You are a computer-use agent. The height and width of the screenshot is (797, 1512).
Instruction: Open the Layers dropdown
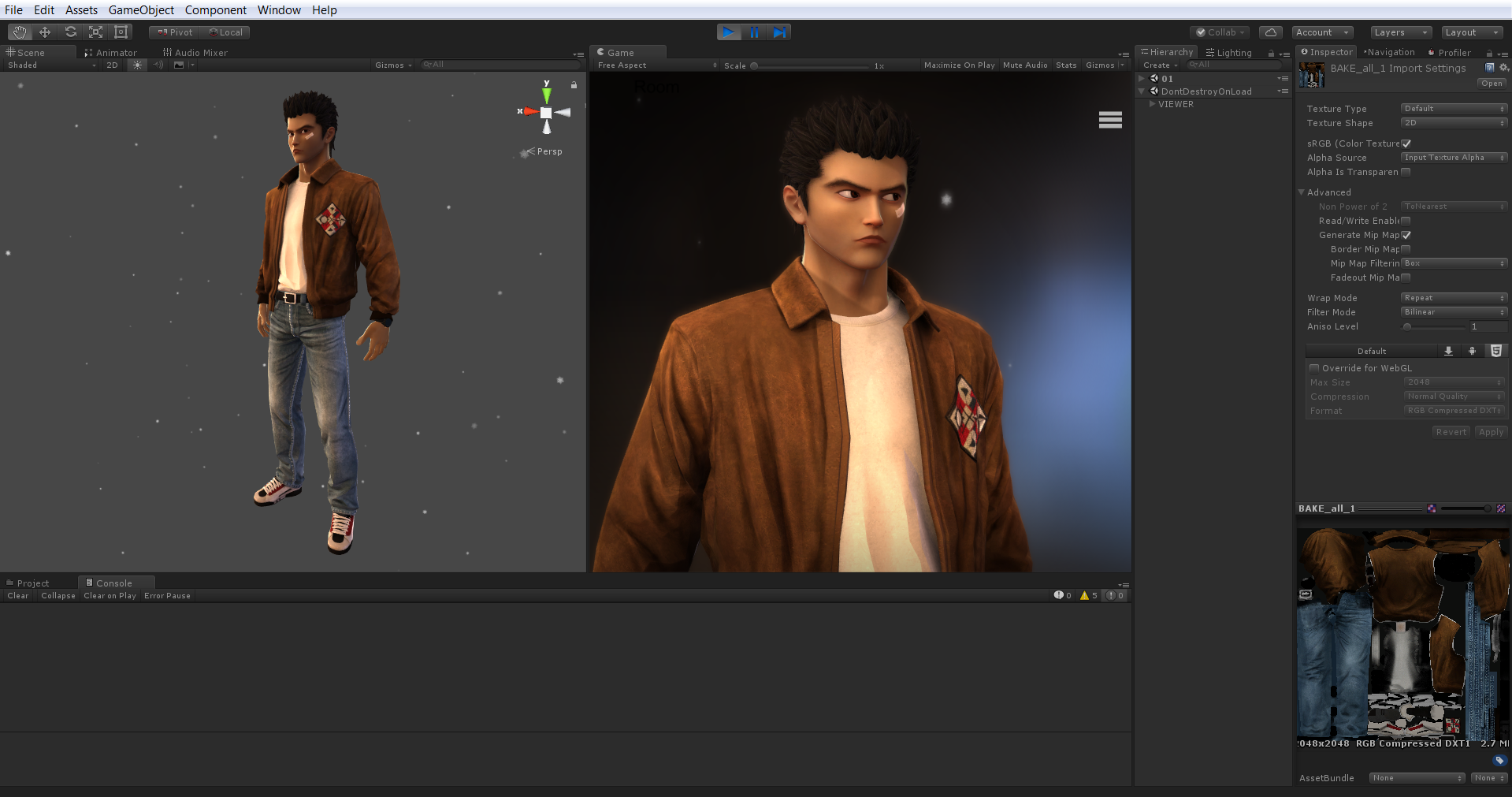pos(1400,32)
